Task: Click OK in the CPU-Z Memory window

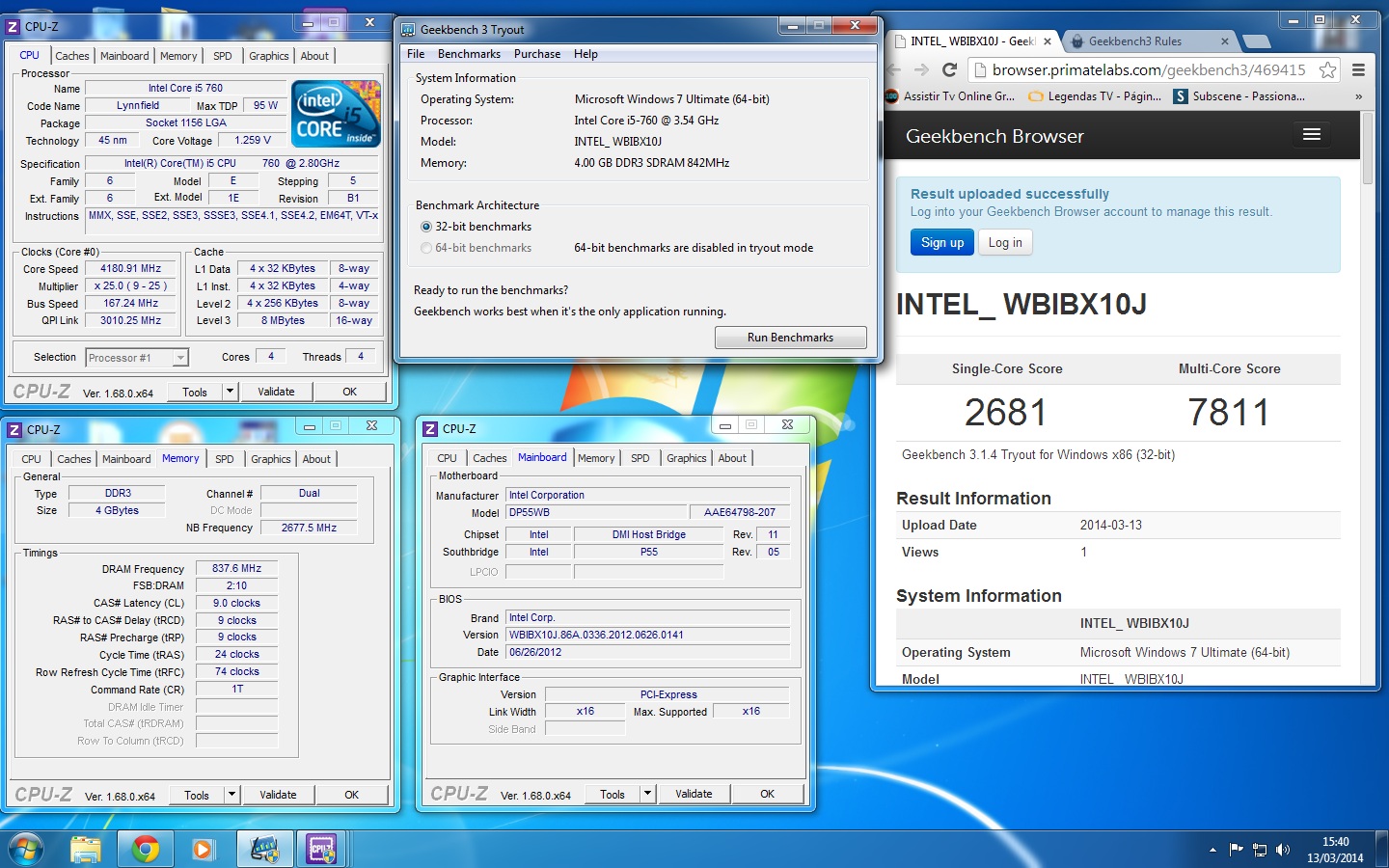Action: 352,795
